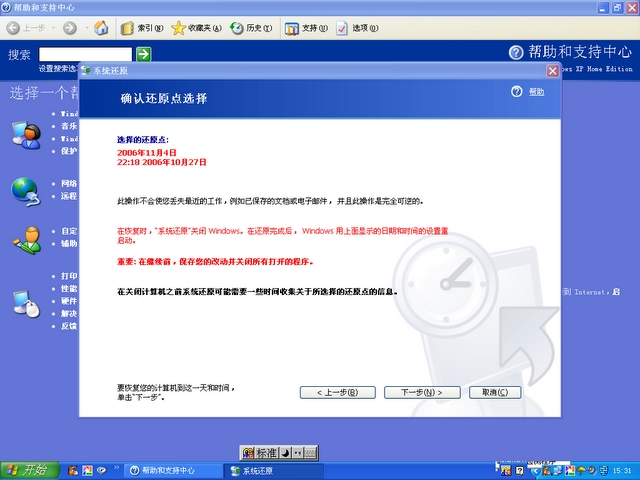The height and width of the screenshot is (480, 640).
Task: Toggle the half-moon full/half-width IME icon
Action: pyautogui.click(x=286, y=453)
